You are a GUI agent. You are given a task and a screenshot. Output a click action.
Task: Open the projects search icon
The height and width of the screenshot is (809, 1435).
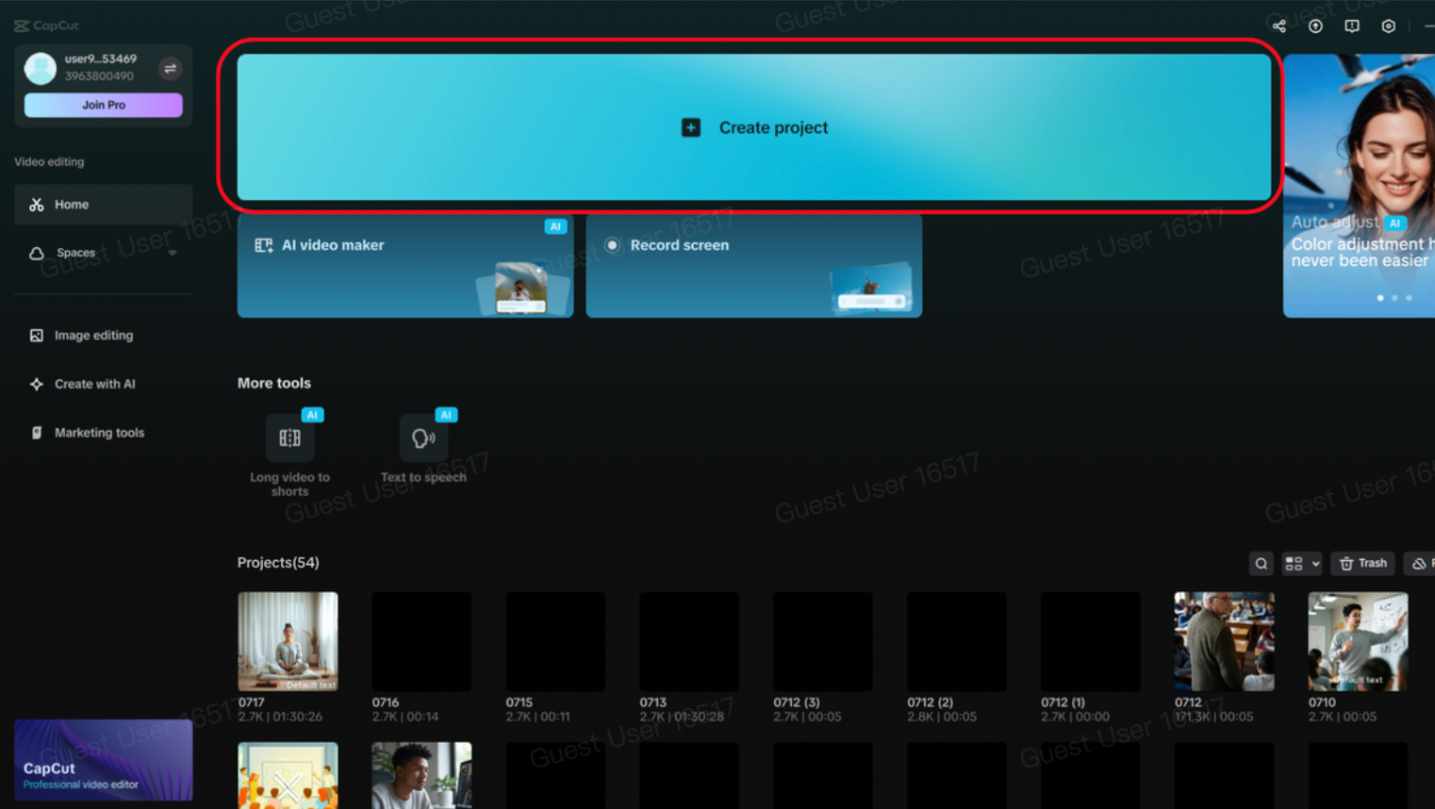(x=1261, y=564)
